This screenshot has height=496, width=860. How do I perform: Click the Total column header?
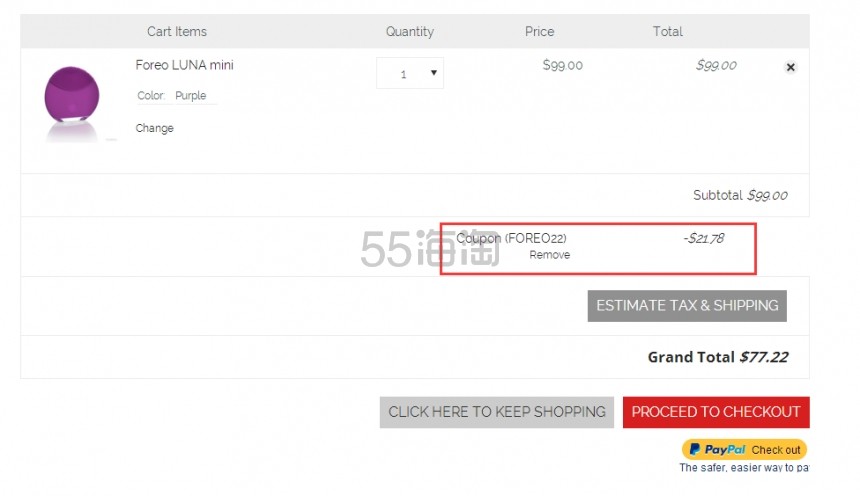click(x=667, y=31)
